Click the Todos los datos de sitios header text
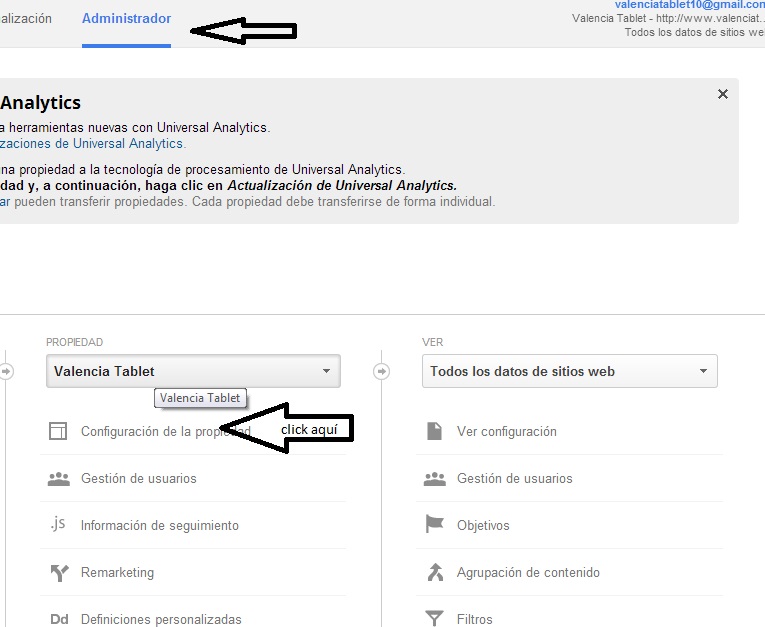Viewport: 765px width, 627px height. (694, 32)
